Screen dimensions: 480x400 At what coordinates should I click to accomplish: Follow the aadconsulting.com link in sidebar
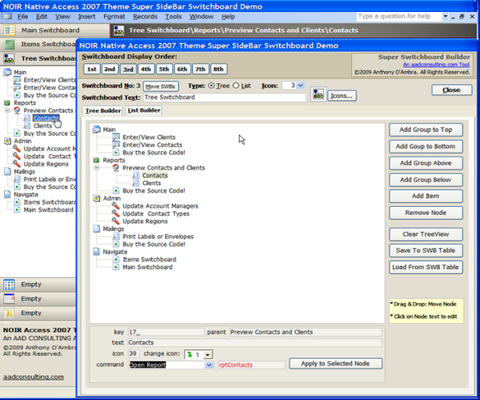click(x=34, y=377)
